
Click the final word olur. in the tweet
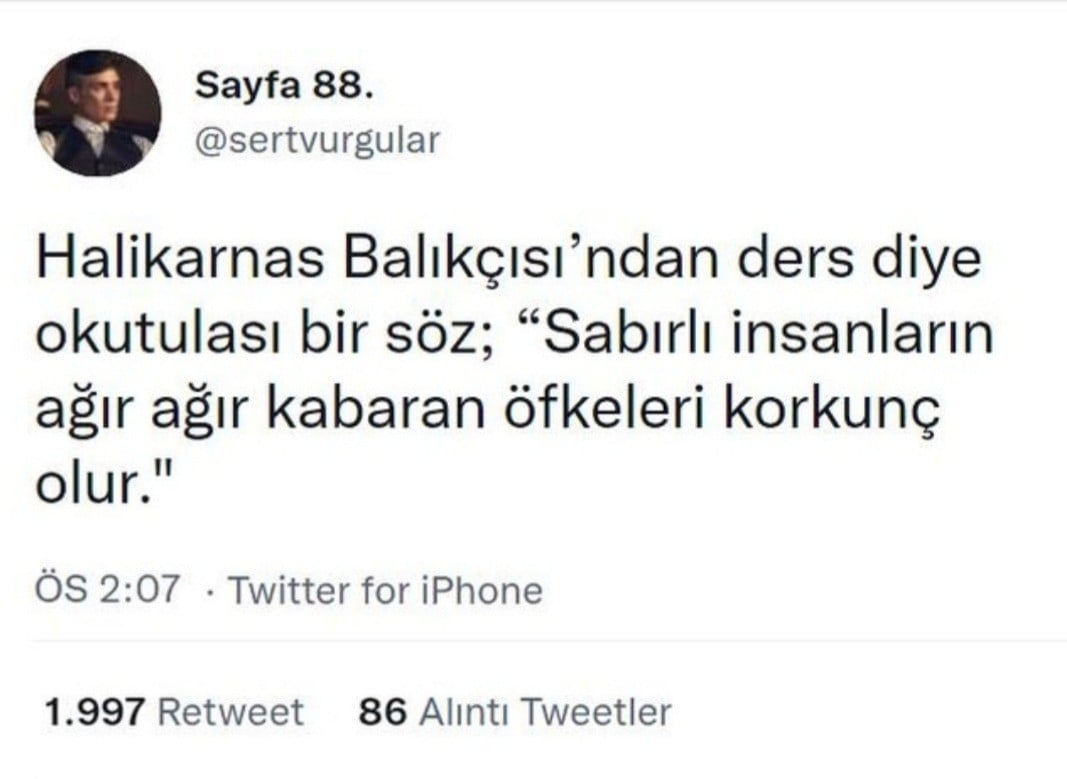(x=103, y=484)
